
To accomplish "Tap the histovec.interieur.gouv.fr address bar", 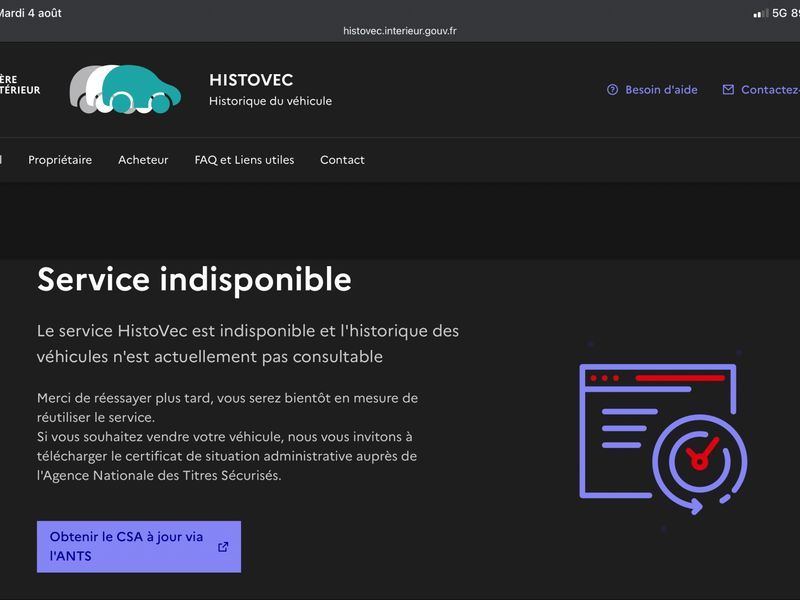I will click(x=400, y=31).
